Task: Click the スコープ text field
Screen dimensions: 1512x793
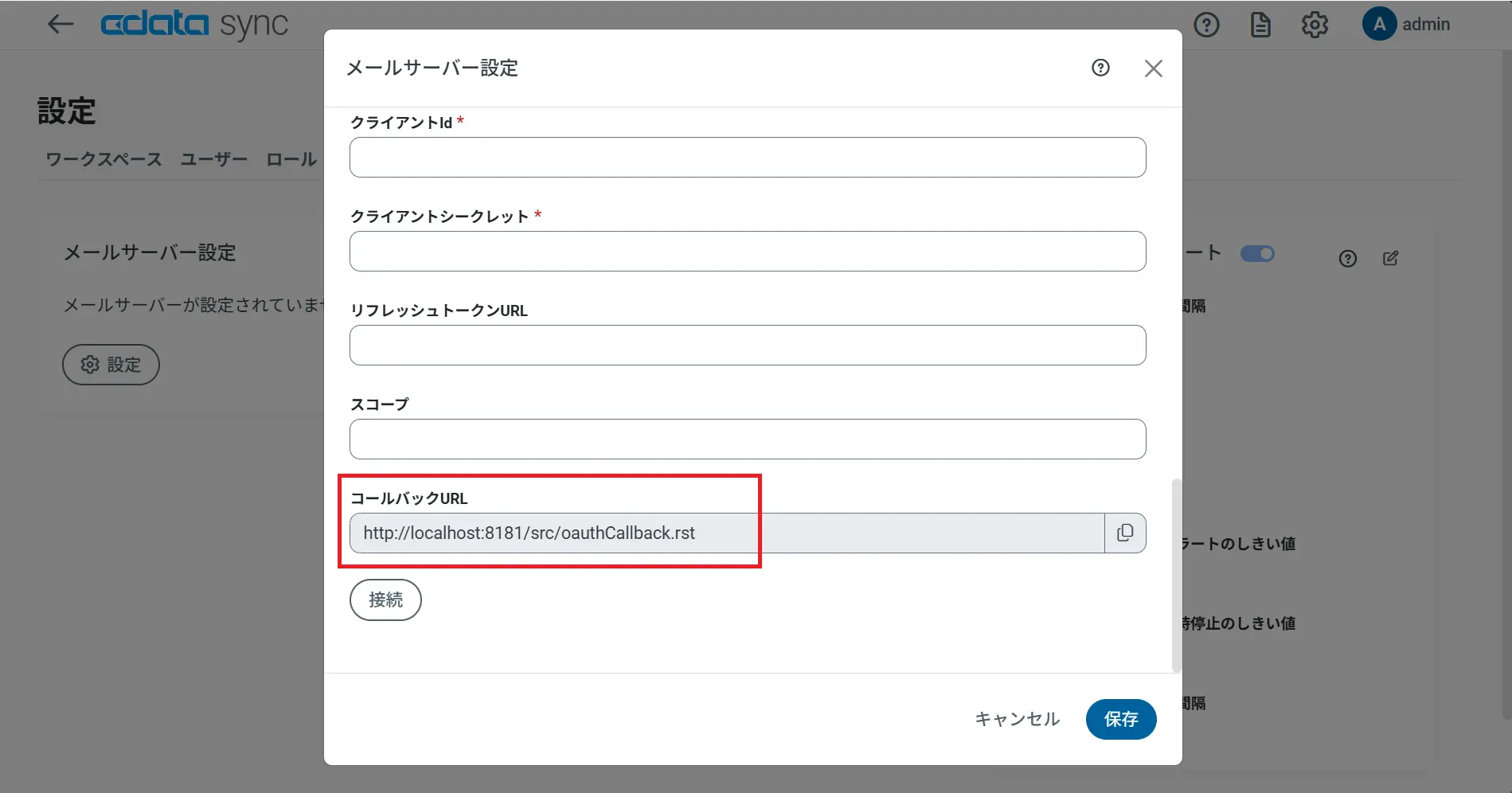Action: (747, 439)
